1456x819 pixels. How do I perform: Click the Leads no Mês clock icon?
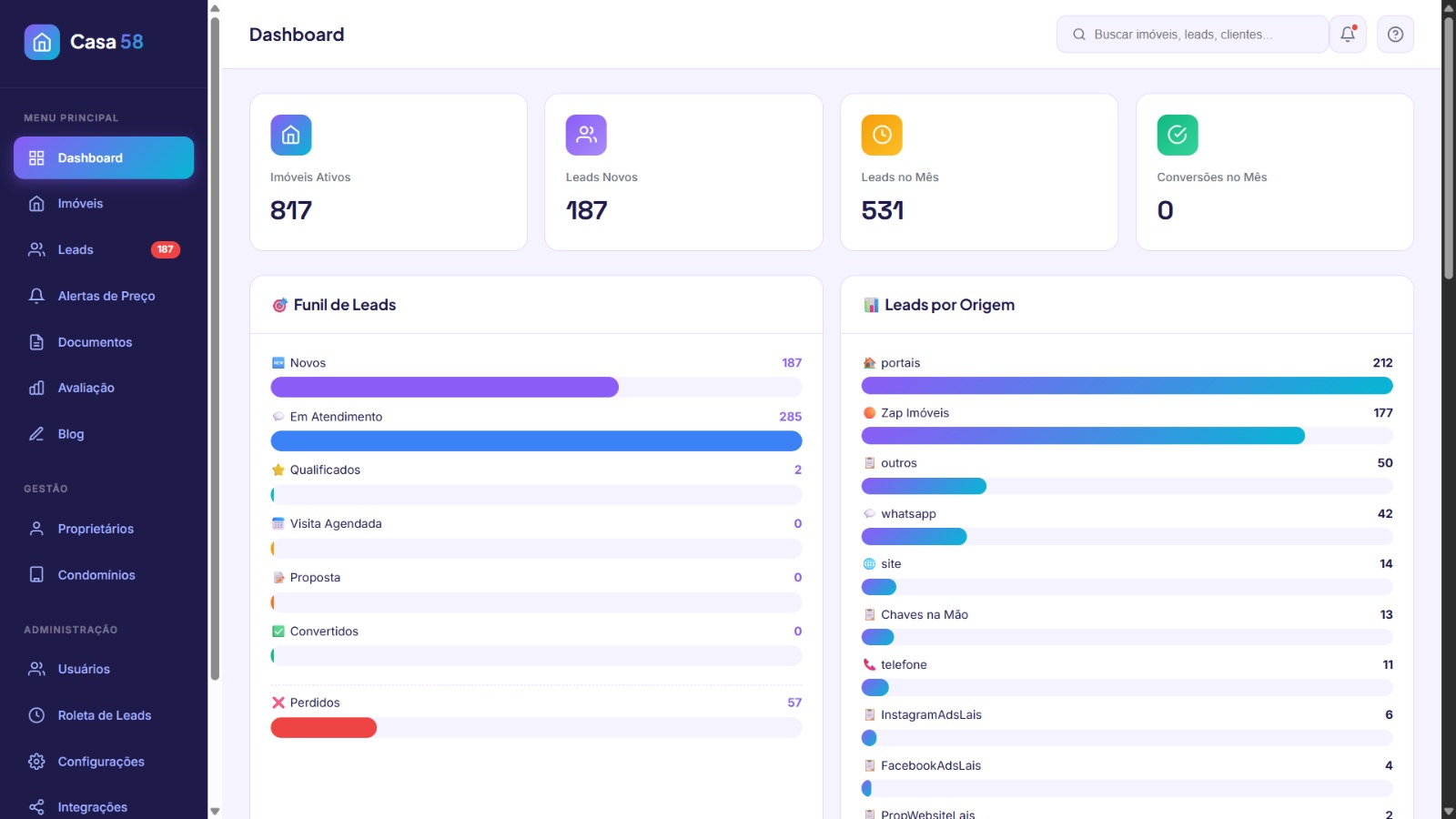(882, 136)
